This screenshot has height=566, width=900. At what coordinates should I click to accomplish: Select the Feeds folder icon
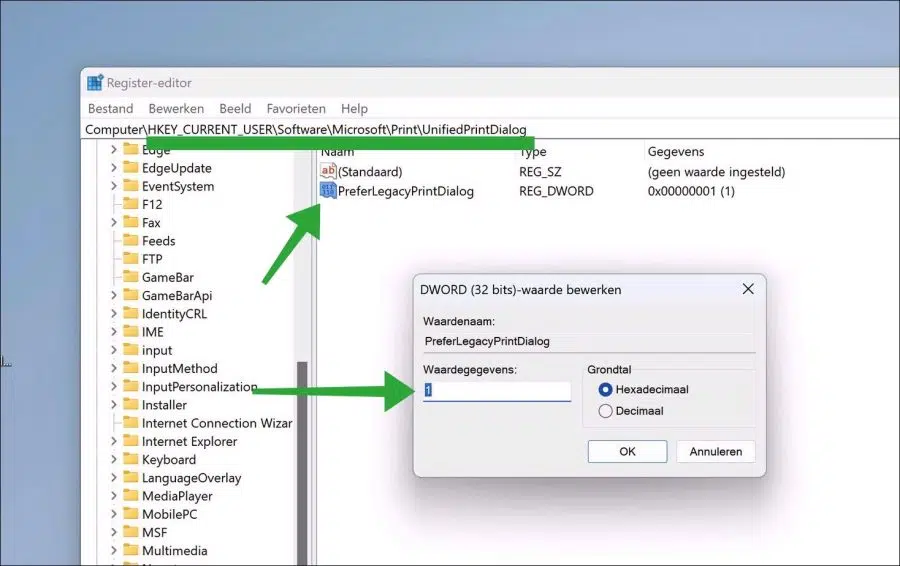tap(131, 241)
